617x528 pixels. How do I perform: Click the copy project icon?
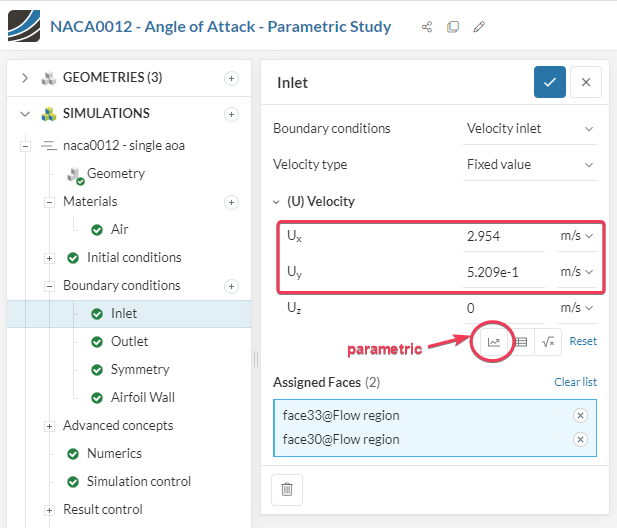453,27
